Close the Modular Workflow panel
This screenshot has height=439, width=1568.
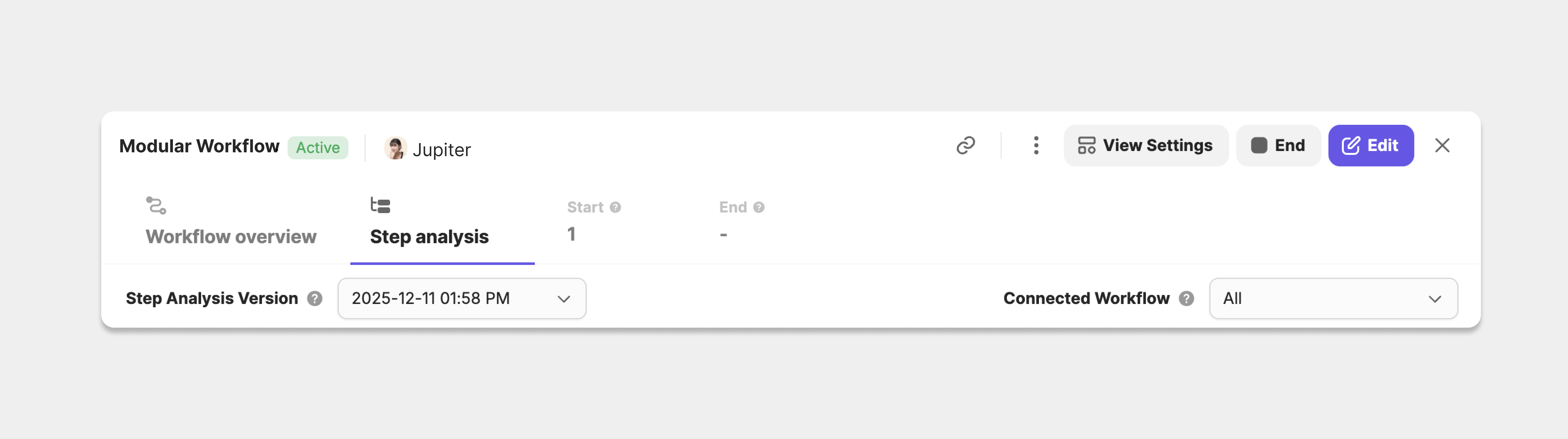click(1442, 145)
